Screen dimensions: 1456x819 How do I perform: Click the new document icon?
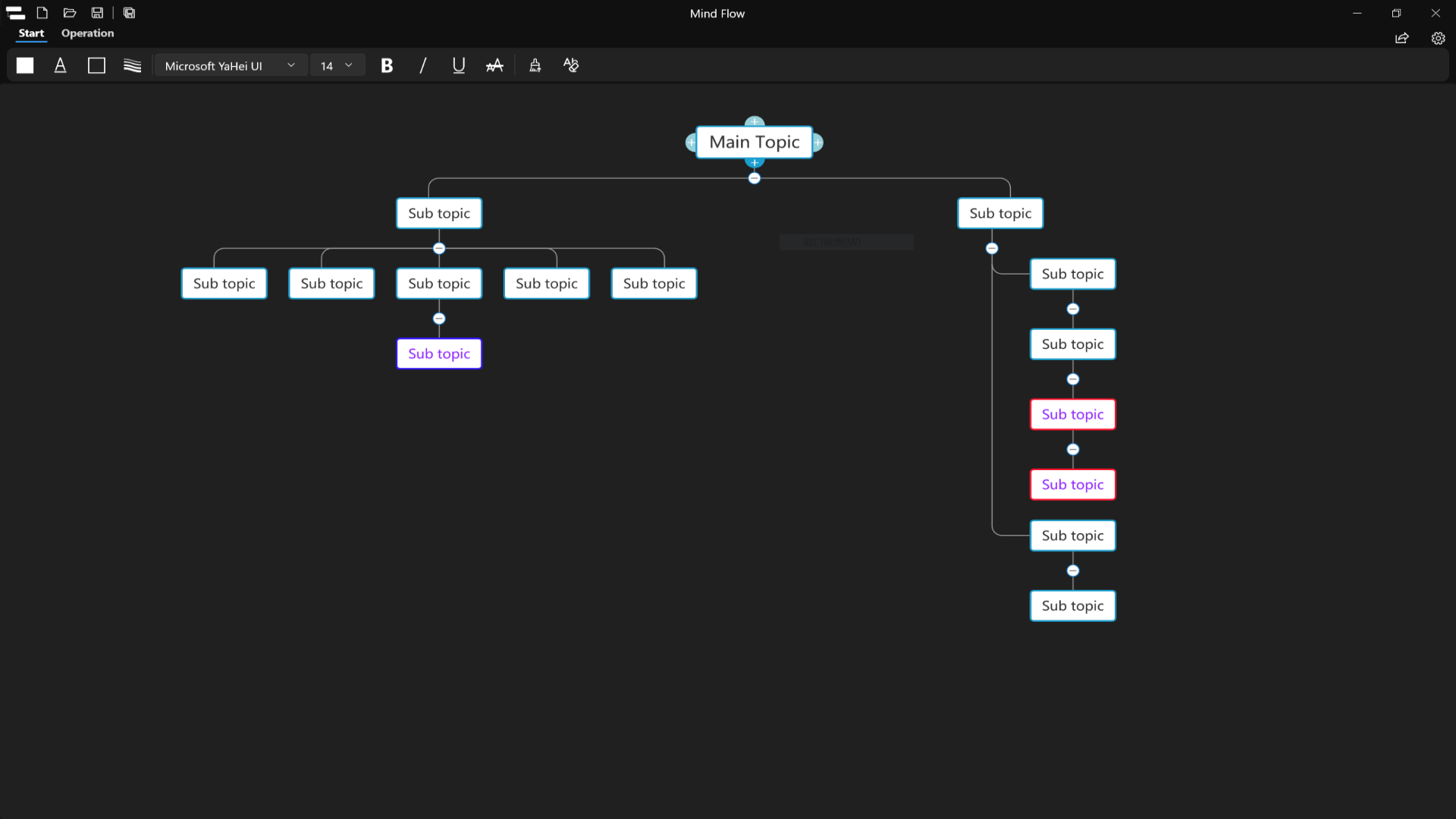click(42, 13)
